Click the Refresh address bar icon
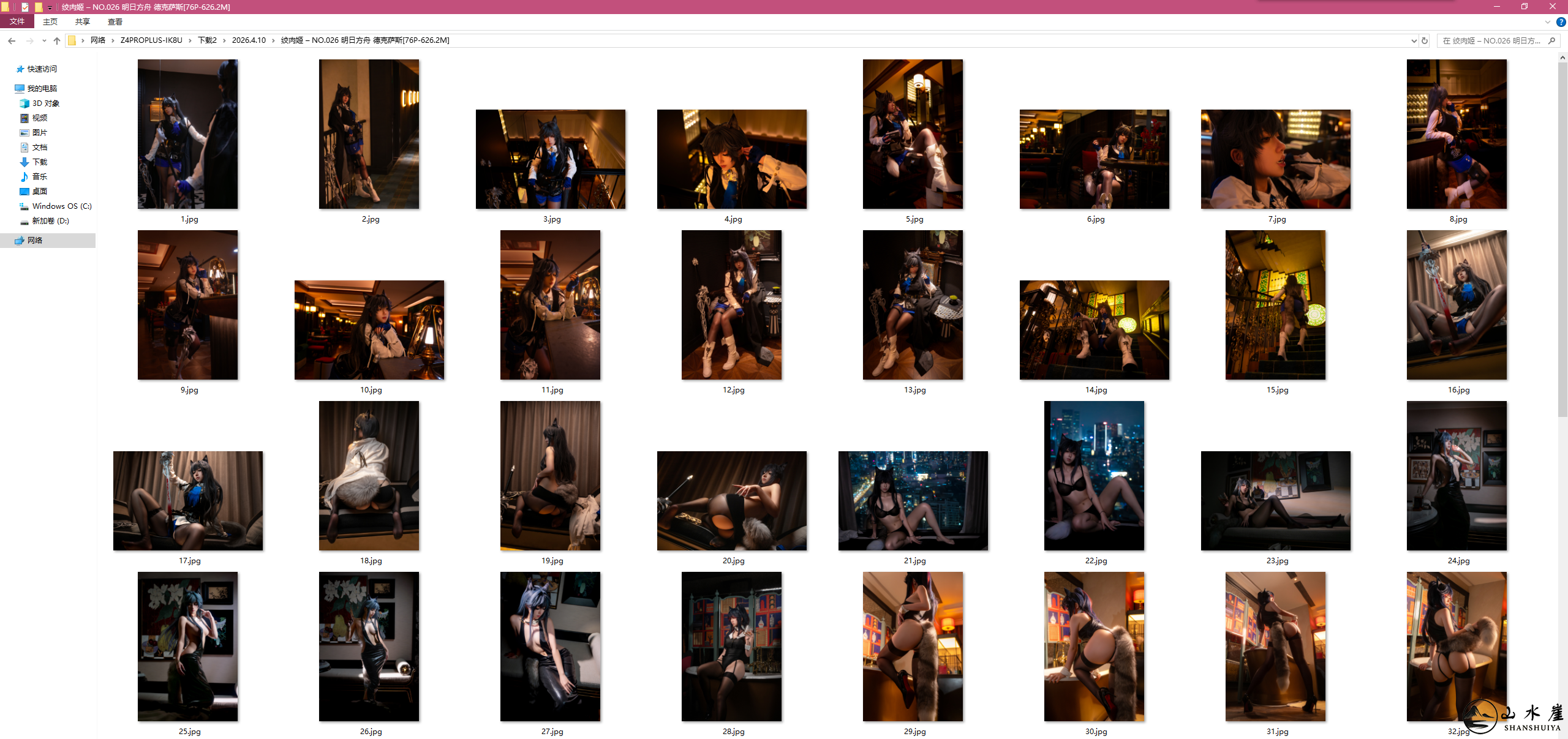This screenshot has height=739, width=1568. pos(1425,40)
